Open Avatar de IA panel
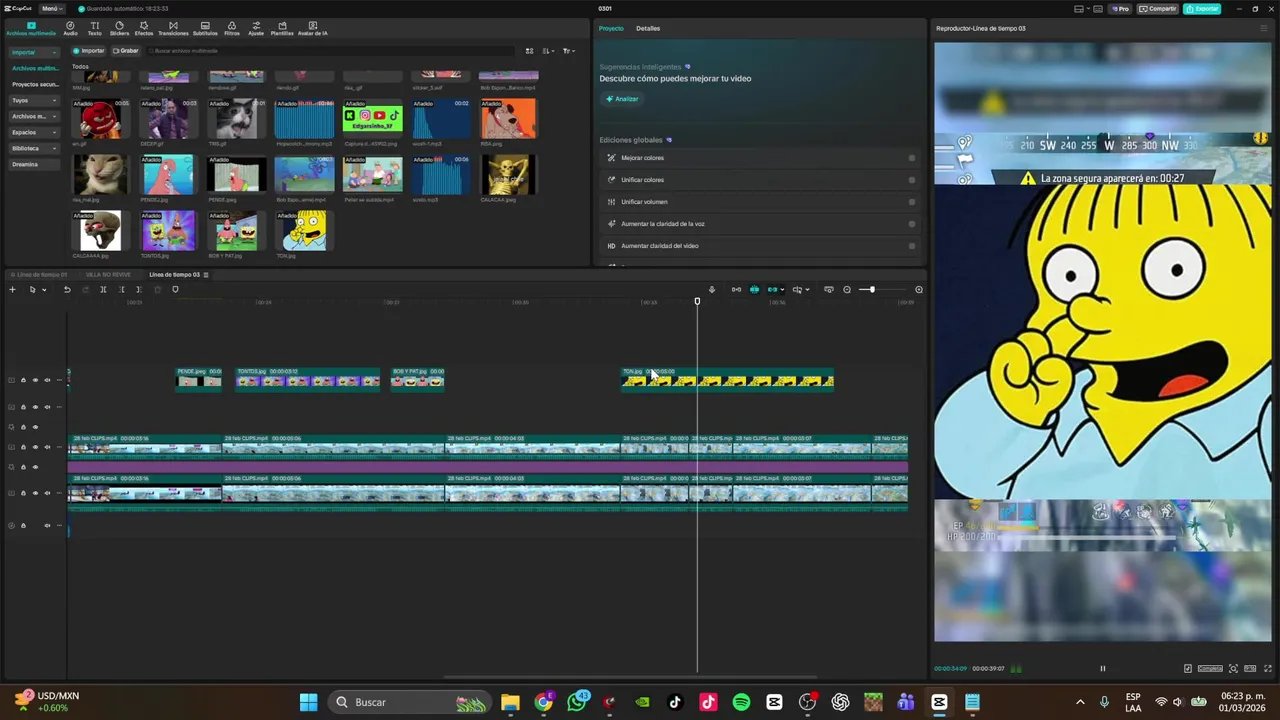This screenshot has width=1280, height=720. coord(313,28)
